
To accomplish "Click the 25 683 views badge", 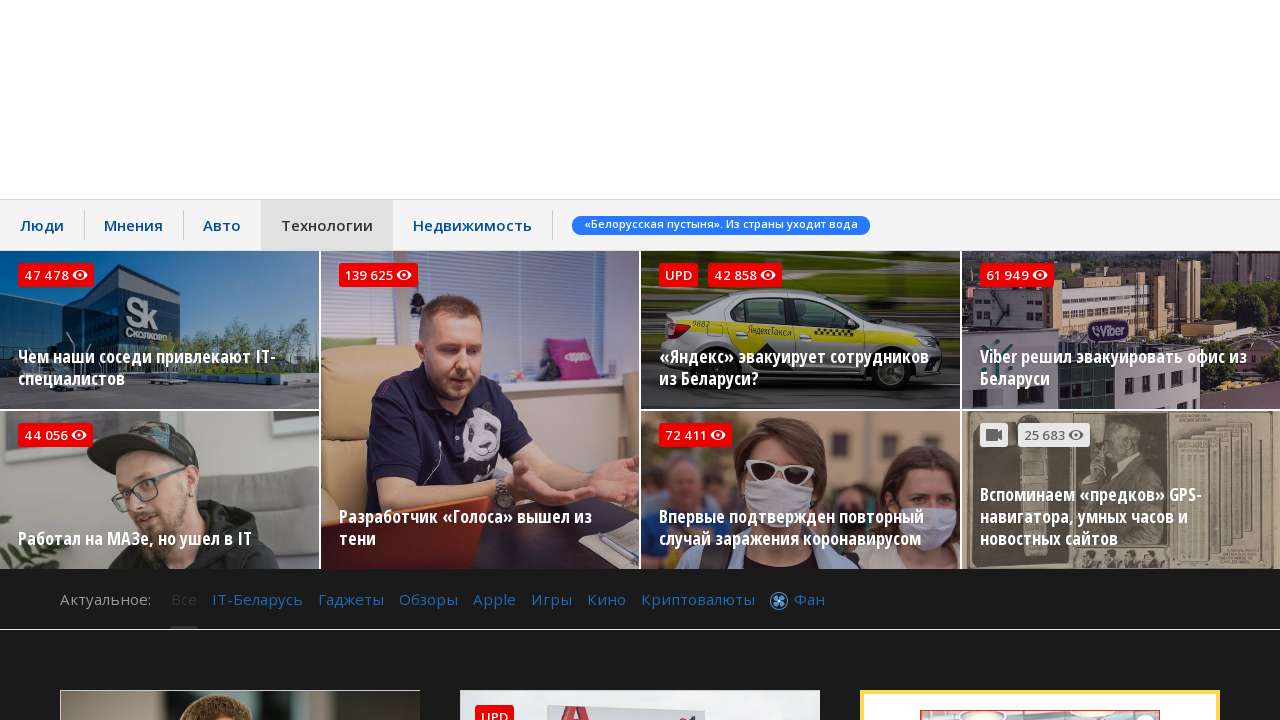I will (1054, 435).
